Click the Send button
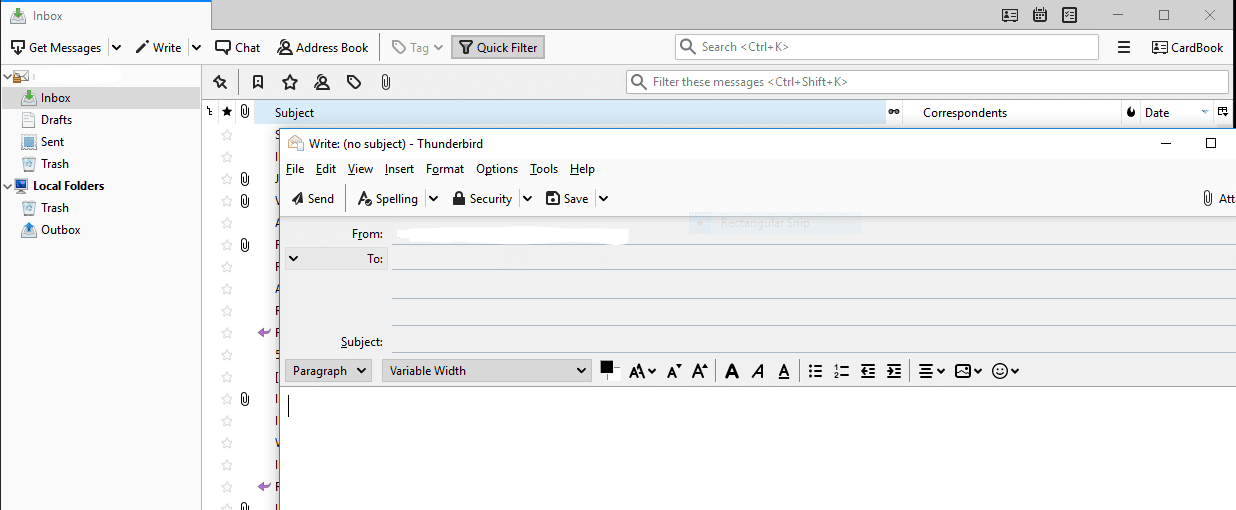The height and width of the screenshot is (510, 1236). tap(313, 199)
